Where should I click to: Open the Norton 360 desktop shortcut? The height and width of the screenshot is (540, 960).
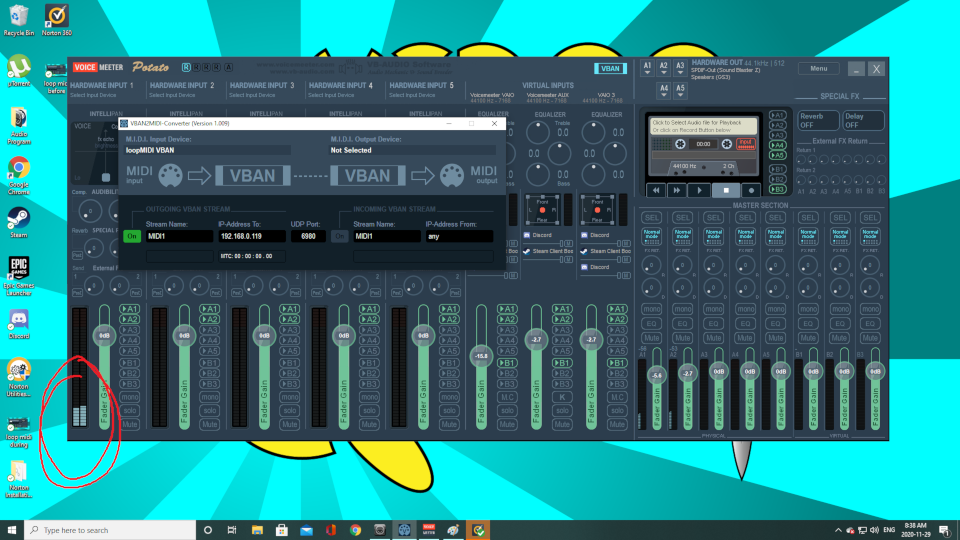tap(56, 20)
